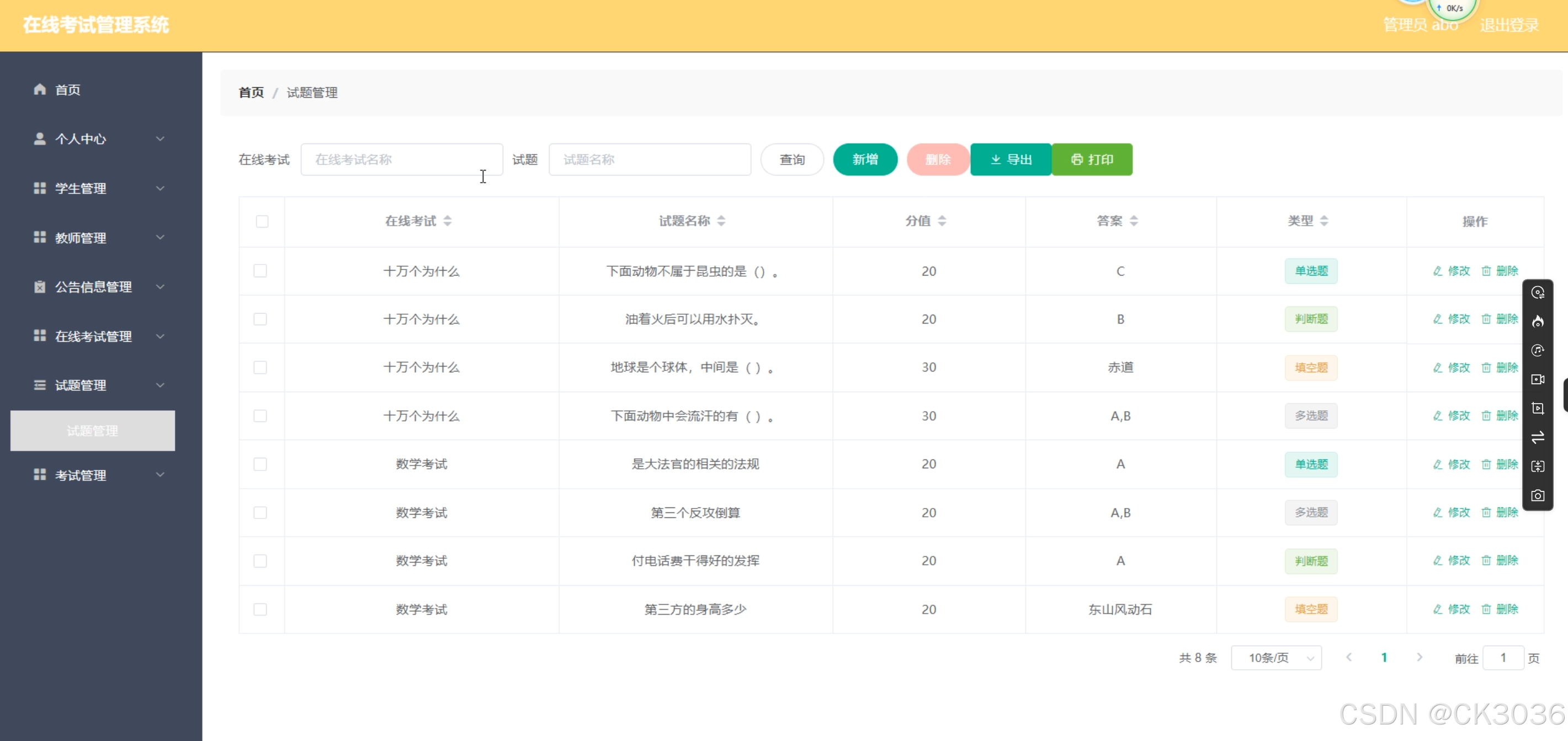Screen dimensions: 1568x741
Task: Toggle the select-all checkbox in table header
Action: (262, 221)
